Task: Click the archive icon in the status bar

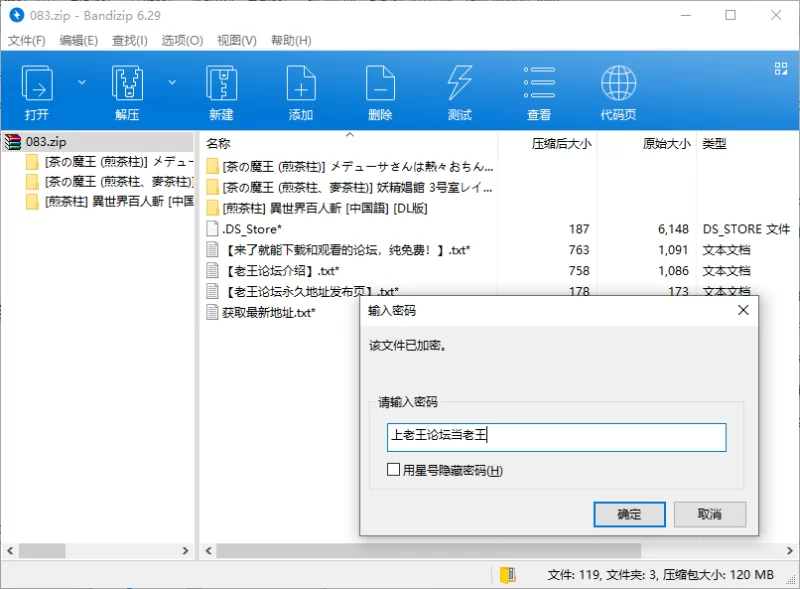Action: [508, 575]
